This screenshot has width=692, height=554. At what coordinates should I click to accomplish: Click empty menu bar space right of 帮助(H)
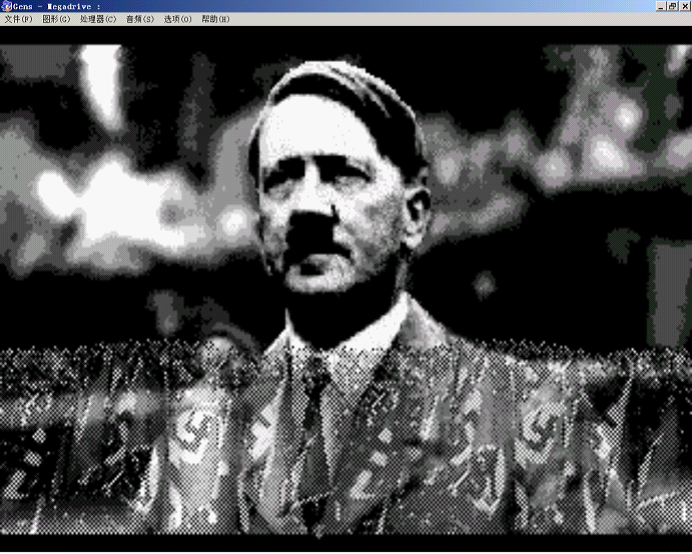[x=450, y=19]
